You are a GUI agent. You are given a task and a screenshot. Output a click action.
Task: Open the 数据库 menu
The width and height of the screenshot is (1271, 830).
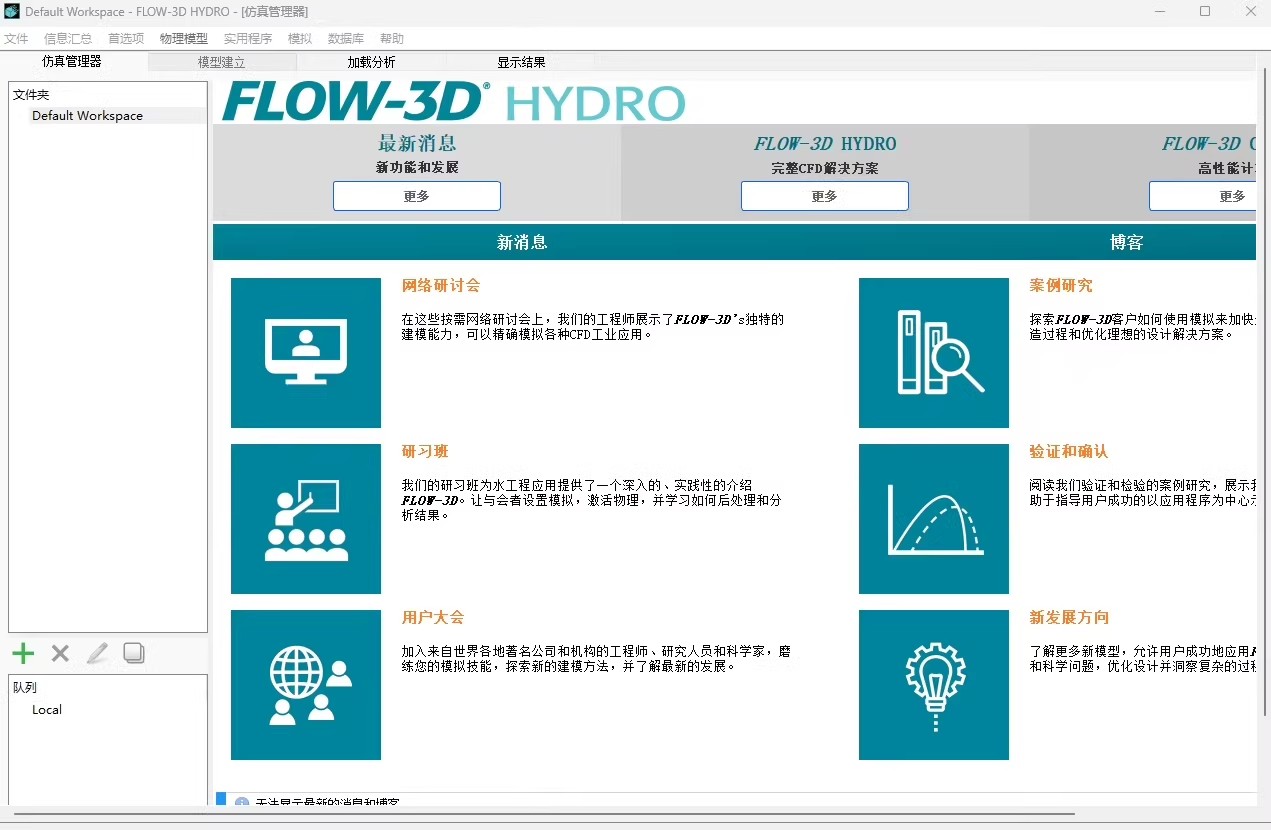point(346,39)
